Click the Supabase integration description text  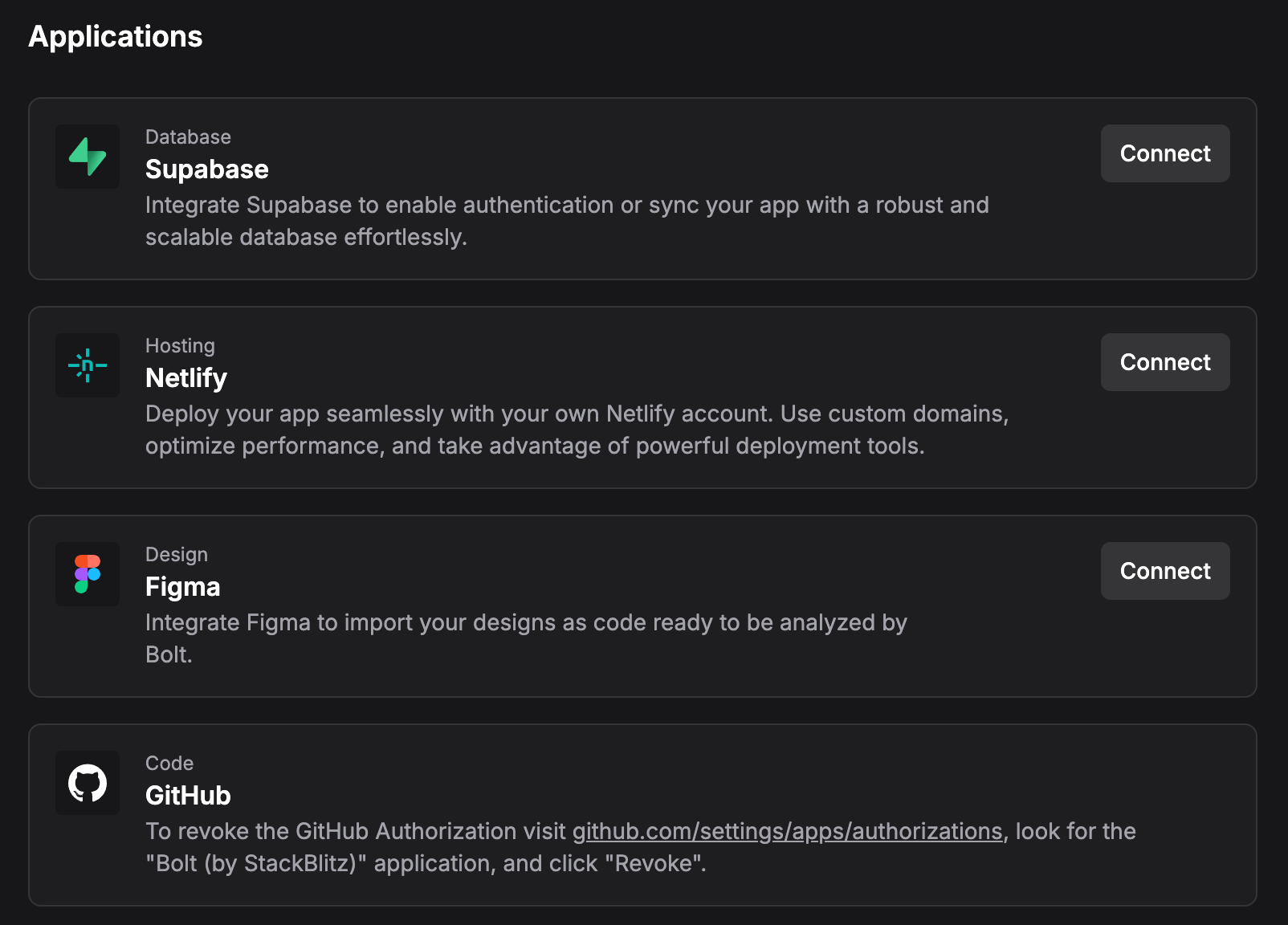567,221
